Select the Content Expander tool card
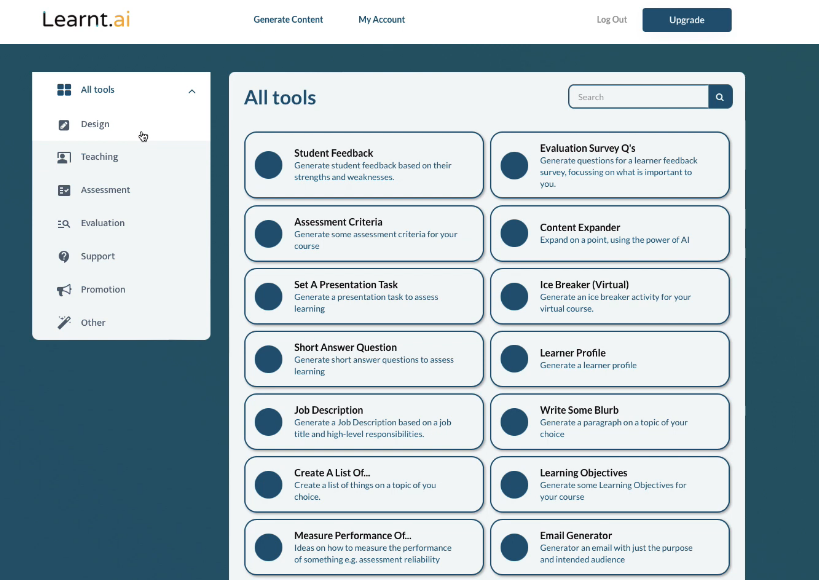The height and width of the screenshot is (580, 819). (x=610, y=233)
